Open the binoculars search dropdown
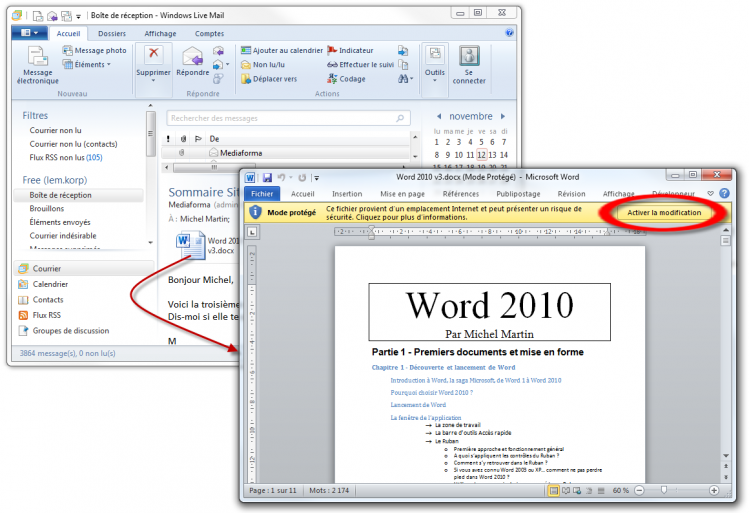 (x=406, y=79)
